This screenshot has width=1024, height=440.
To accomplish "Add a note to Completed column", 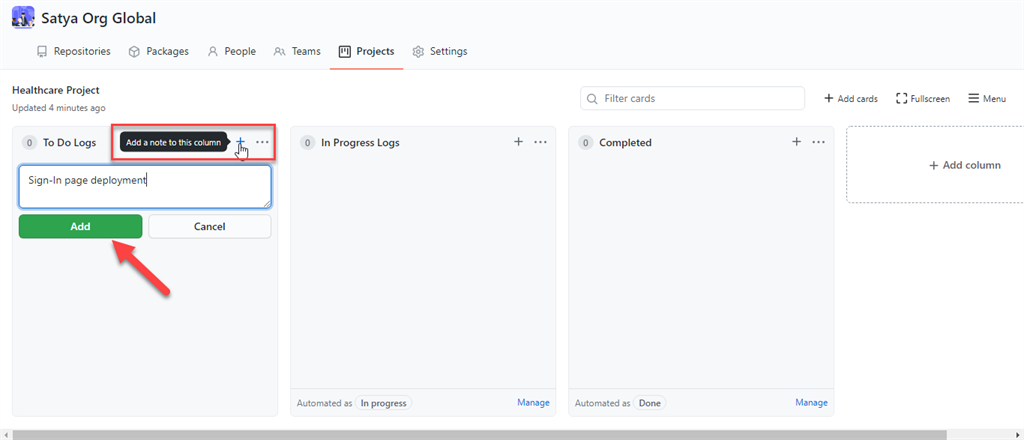I will coord(797,142).
